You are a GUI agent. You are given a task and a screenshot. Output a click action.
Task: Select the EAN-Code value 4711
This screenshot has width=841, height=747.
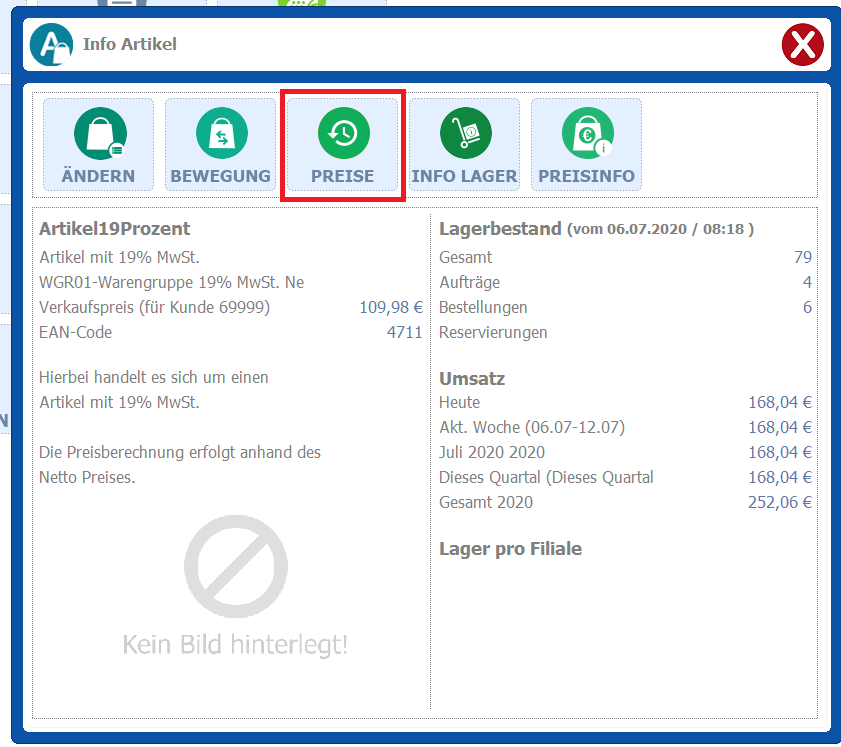[404, 332]
